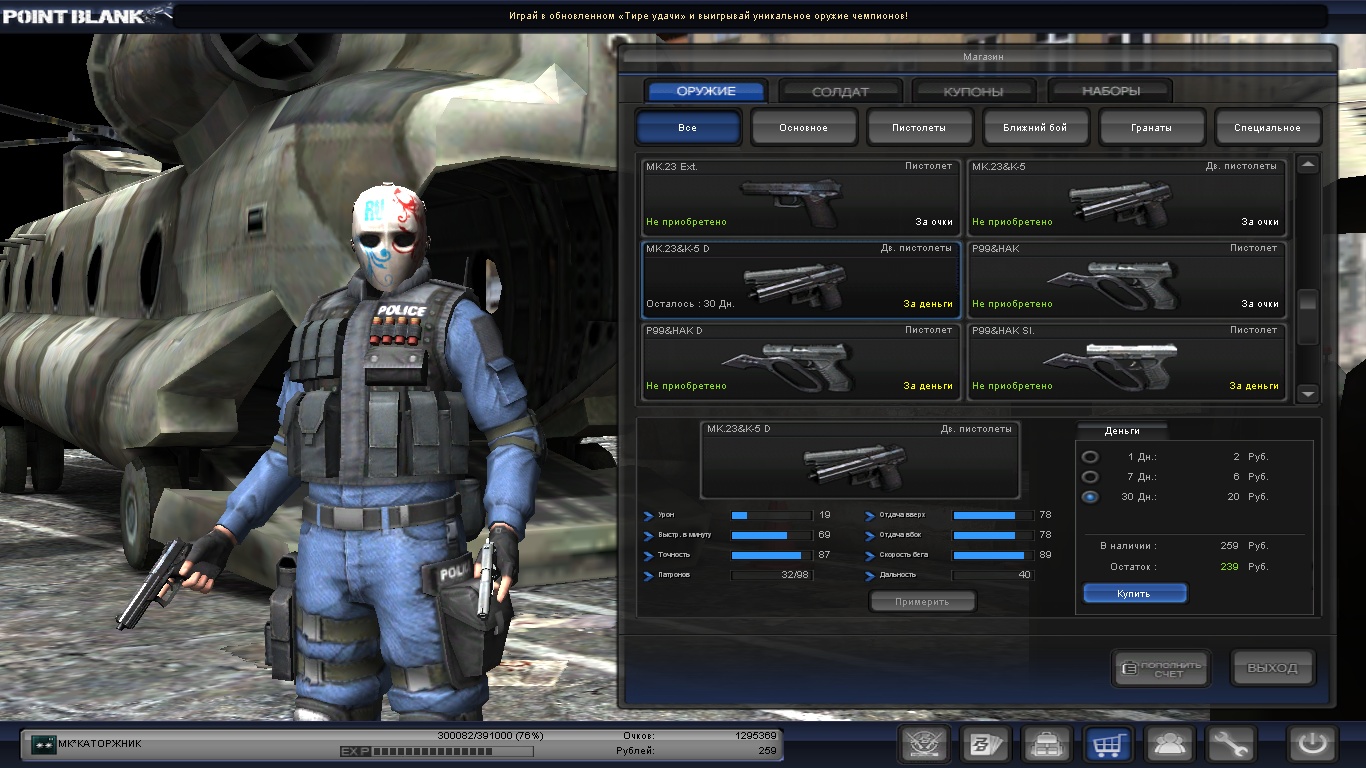
Task: Open the КУПОНЫ tab
Action: coord(975,91)
